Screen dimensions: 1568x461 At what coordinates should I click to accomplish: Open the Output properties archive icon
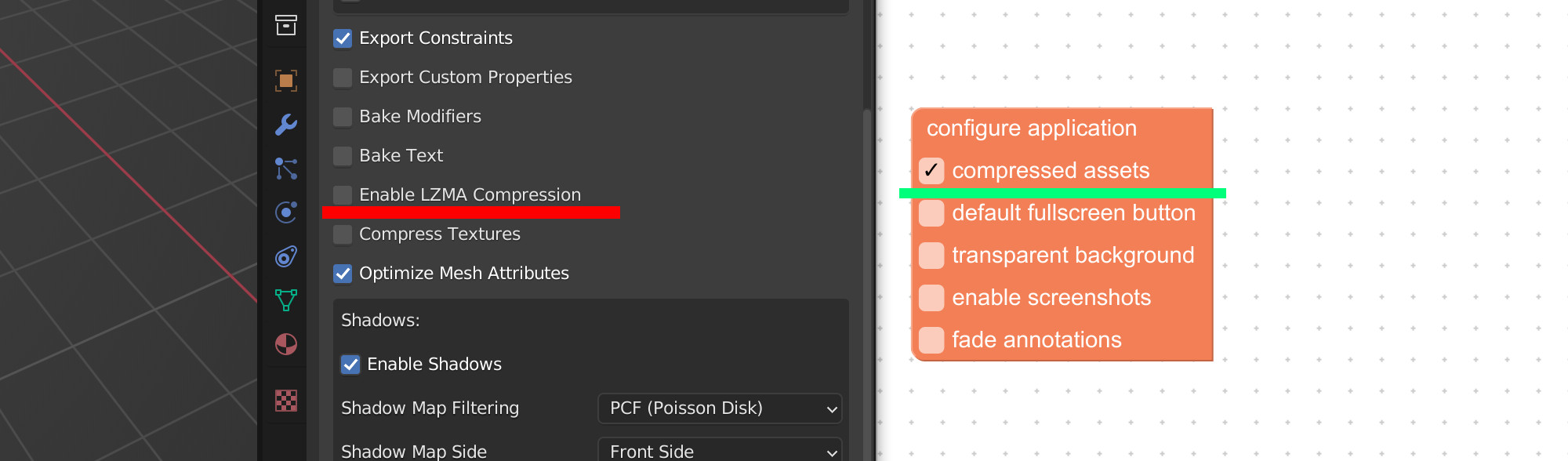(286, 25)
